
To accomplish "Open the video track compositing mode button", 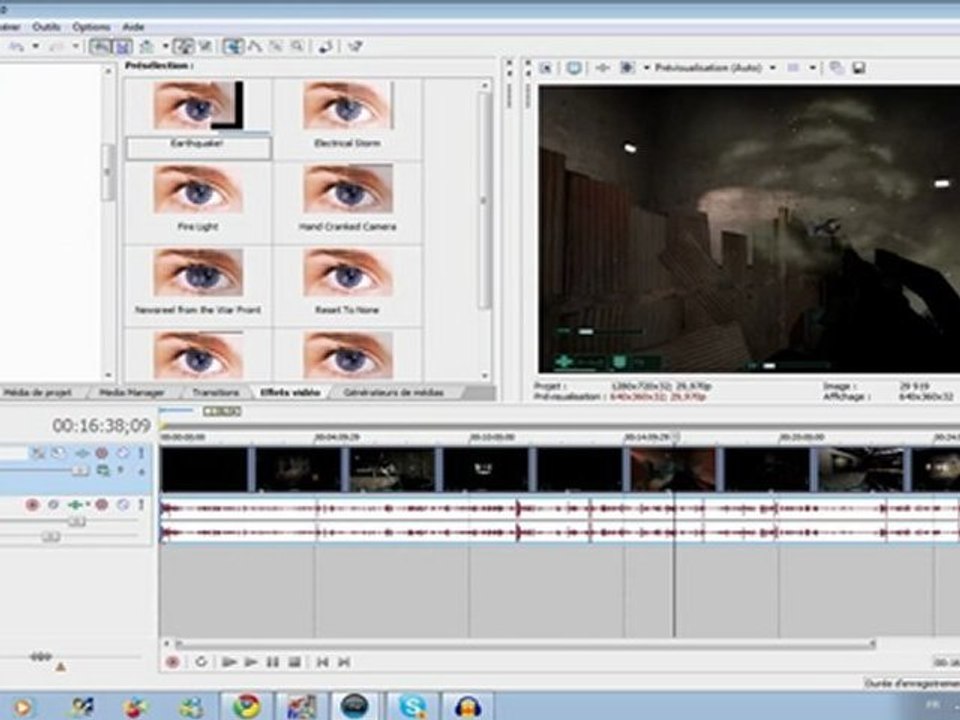I will [103, 470].
